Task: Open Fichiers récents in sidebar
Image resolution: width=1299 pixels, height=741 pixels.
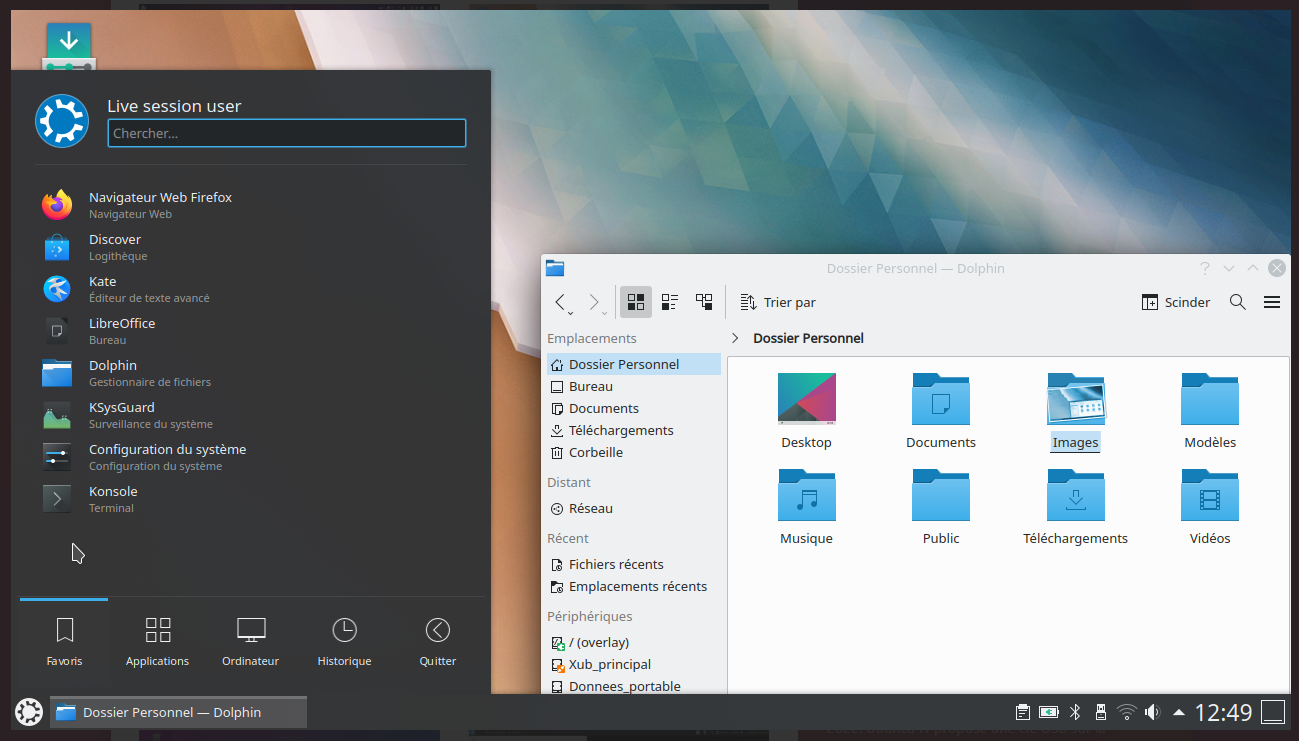Action: point(634,564)
